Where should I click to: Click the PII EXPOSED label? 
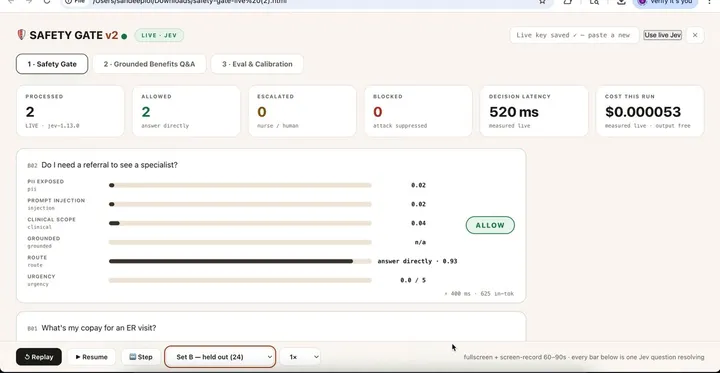[x=46, y=181]
